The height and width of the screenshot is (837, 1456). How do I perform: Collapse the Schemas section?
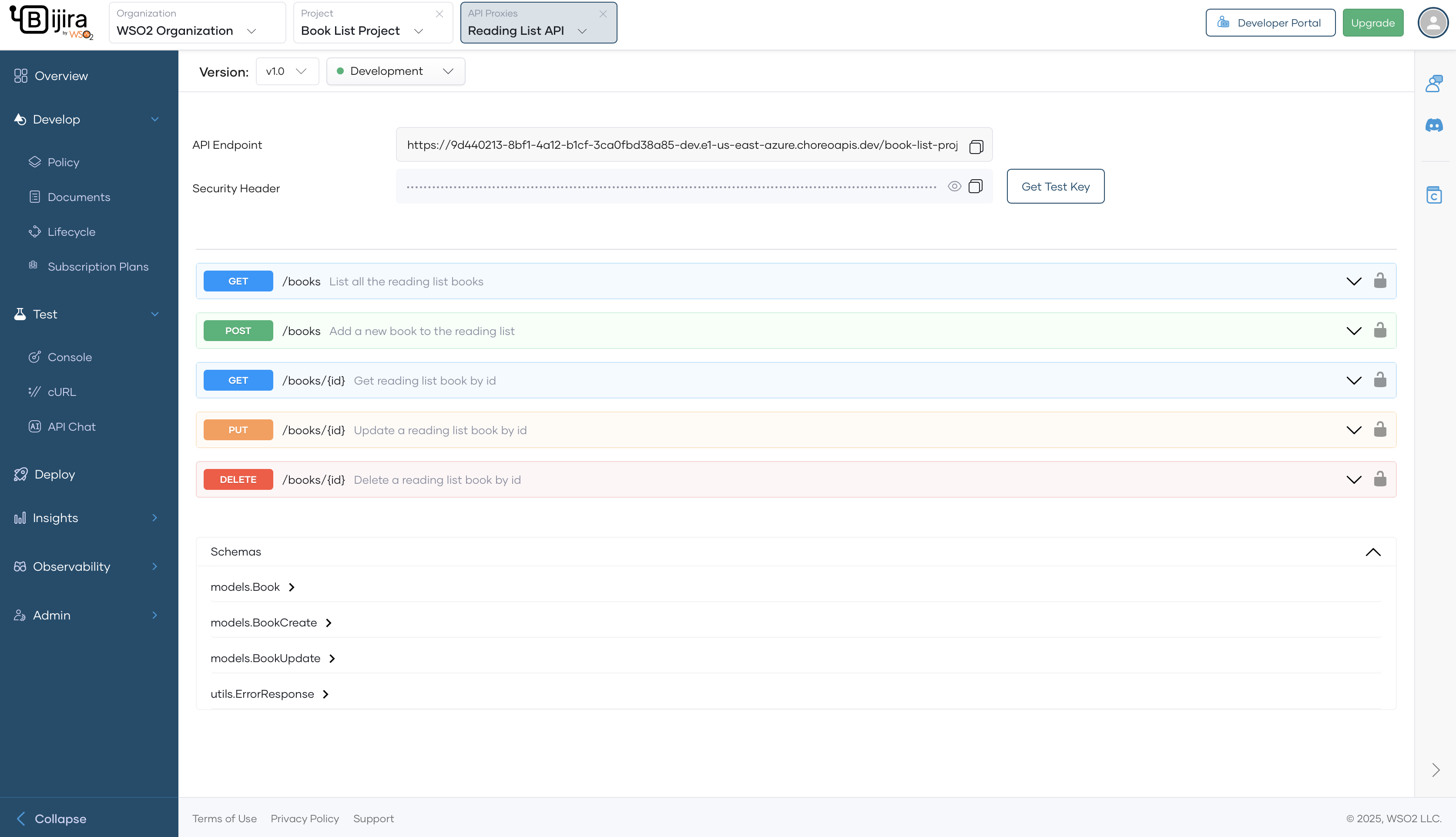click(1372, 552)
